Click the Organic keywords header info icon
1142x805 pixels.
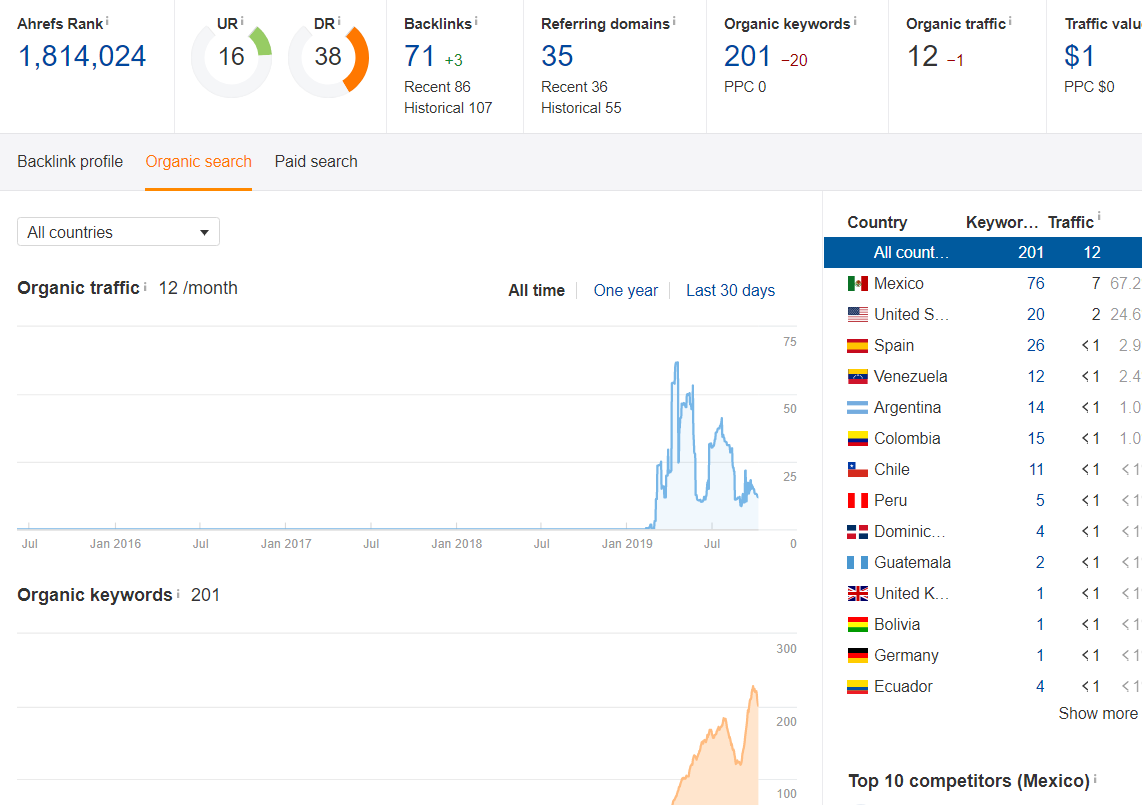click(854, 21)
